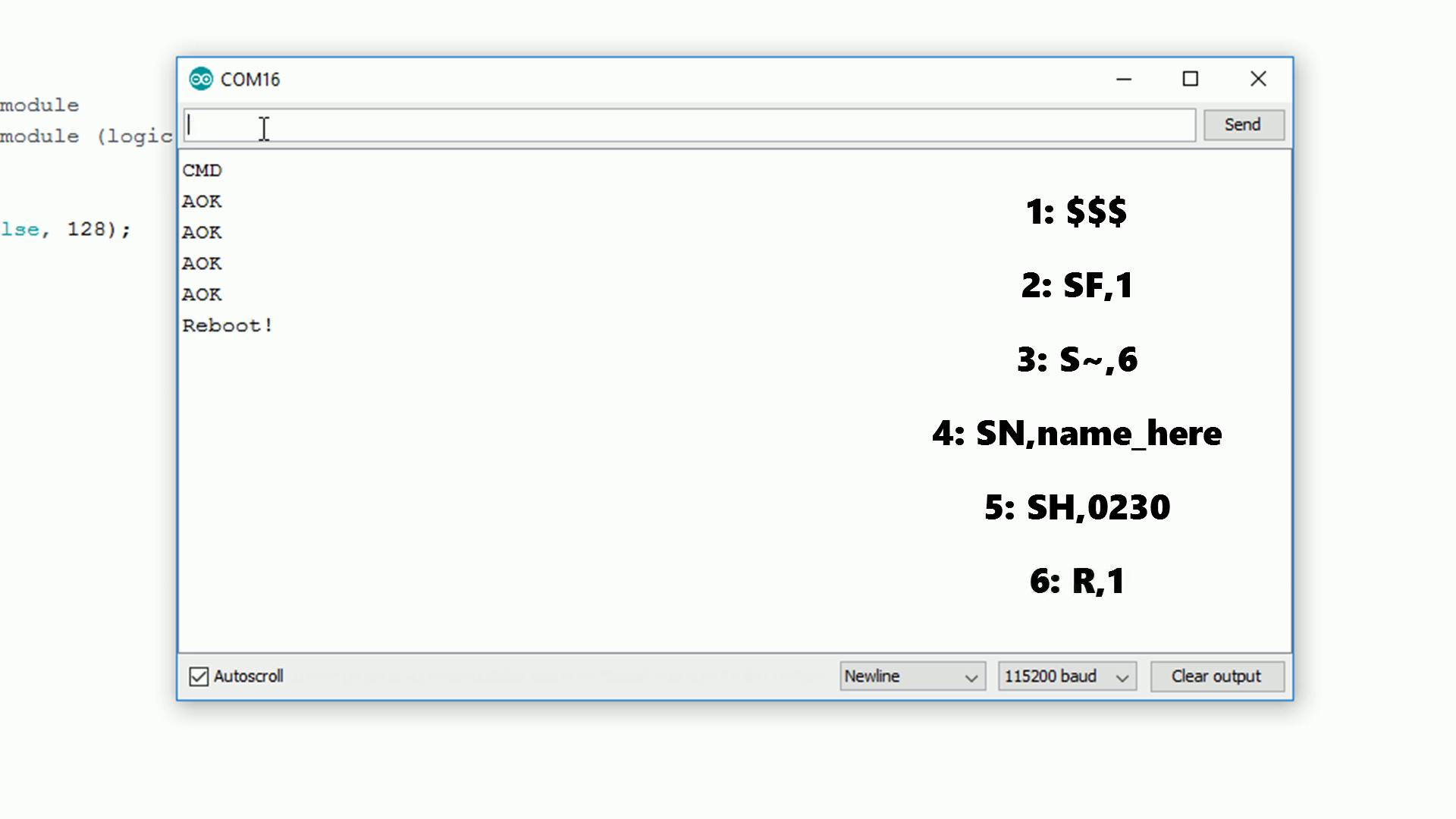Click the Reboot! line in output

pos(227,326)
